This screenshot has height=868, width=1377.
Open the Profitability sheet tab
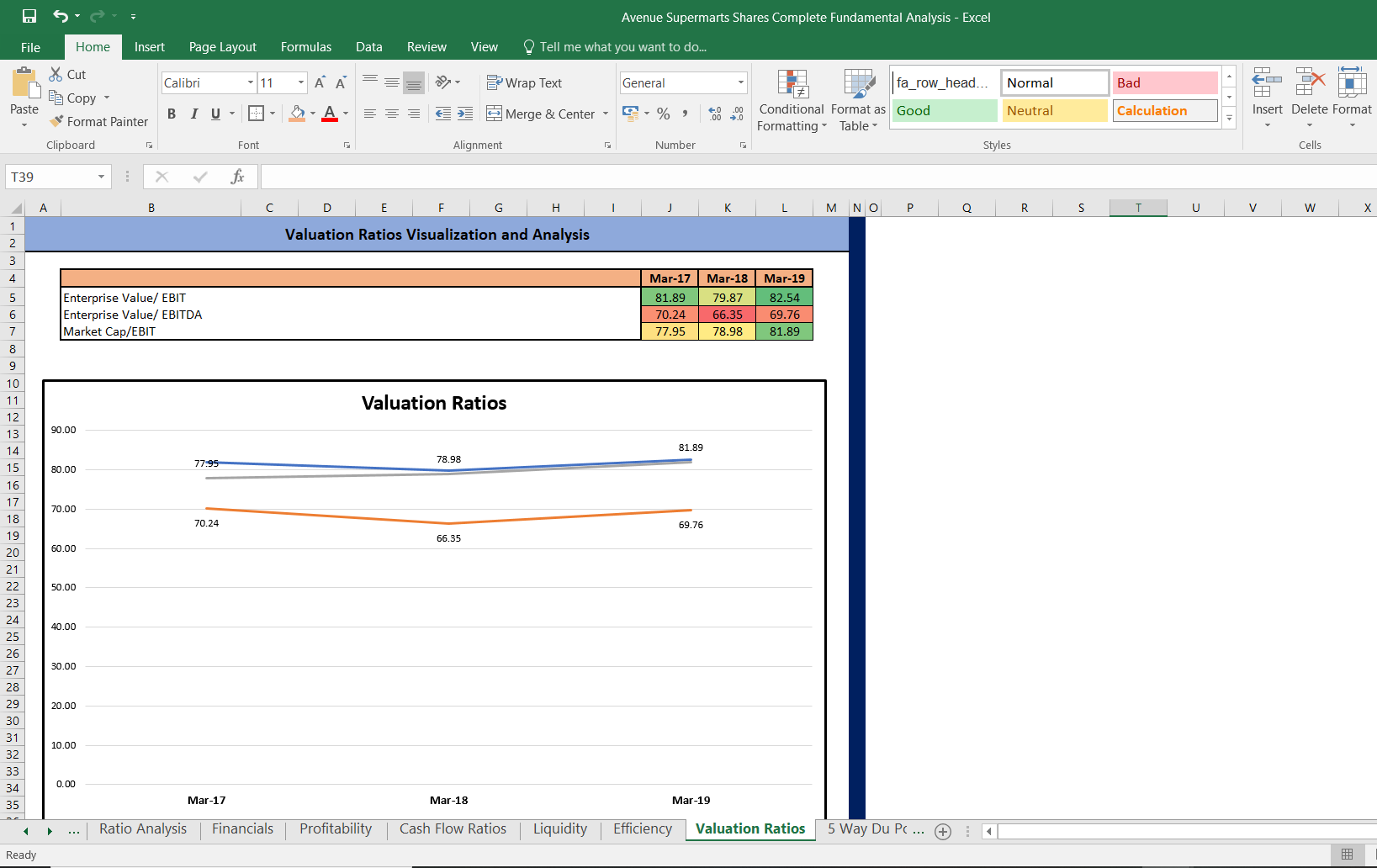336,829
